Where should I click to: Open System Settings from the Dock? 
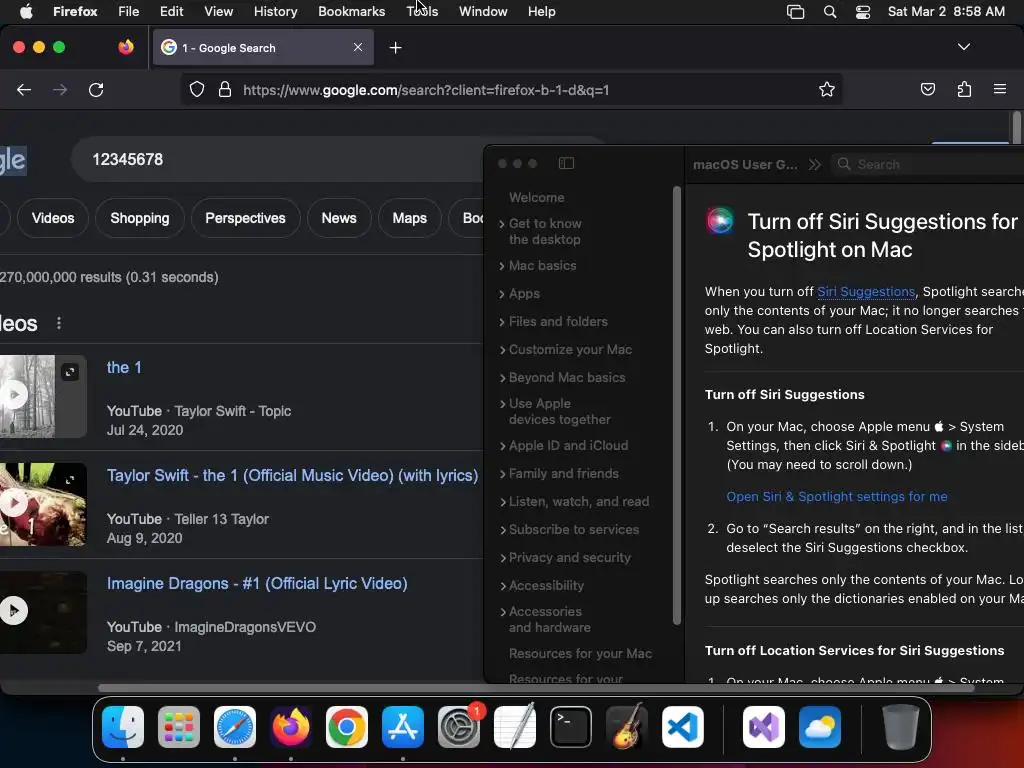[x=459, y=727]
